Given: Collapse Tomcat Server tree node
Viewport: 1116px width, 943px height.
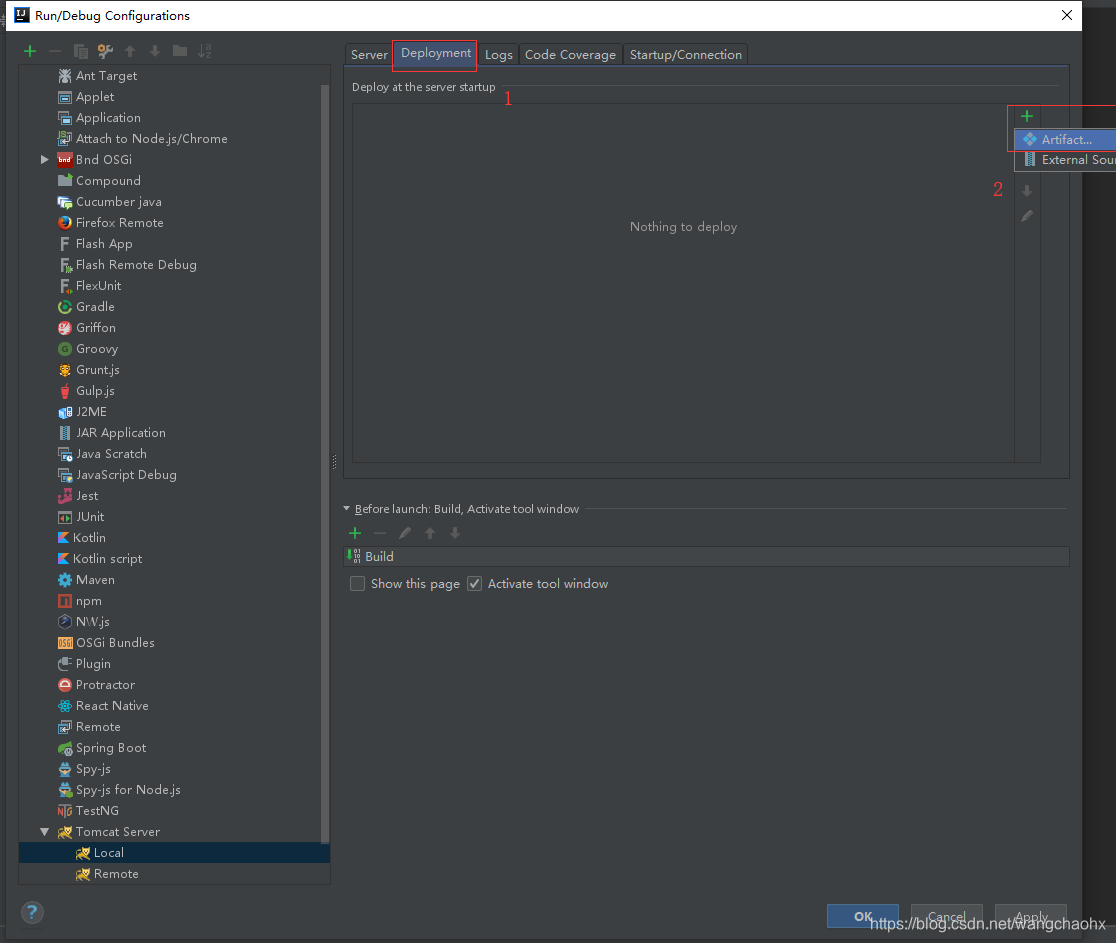Looking at the screenshot, I should tap(44, 832).
